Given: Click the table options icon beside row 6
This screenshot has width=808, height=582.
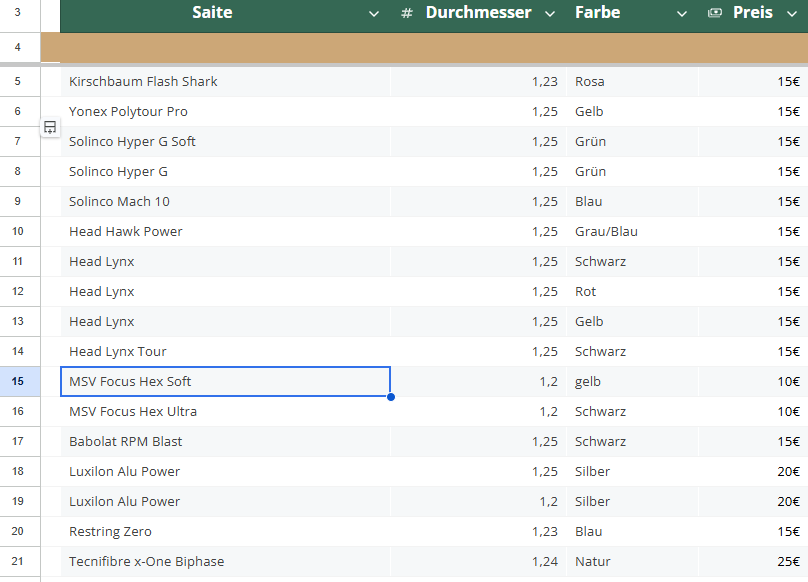Looking at the screenshot, I should pos(50,127).
